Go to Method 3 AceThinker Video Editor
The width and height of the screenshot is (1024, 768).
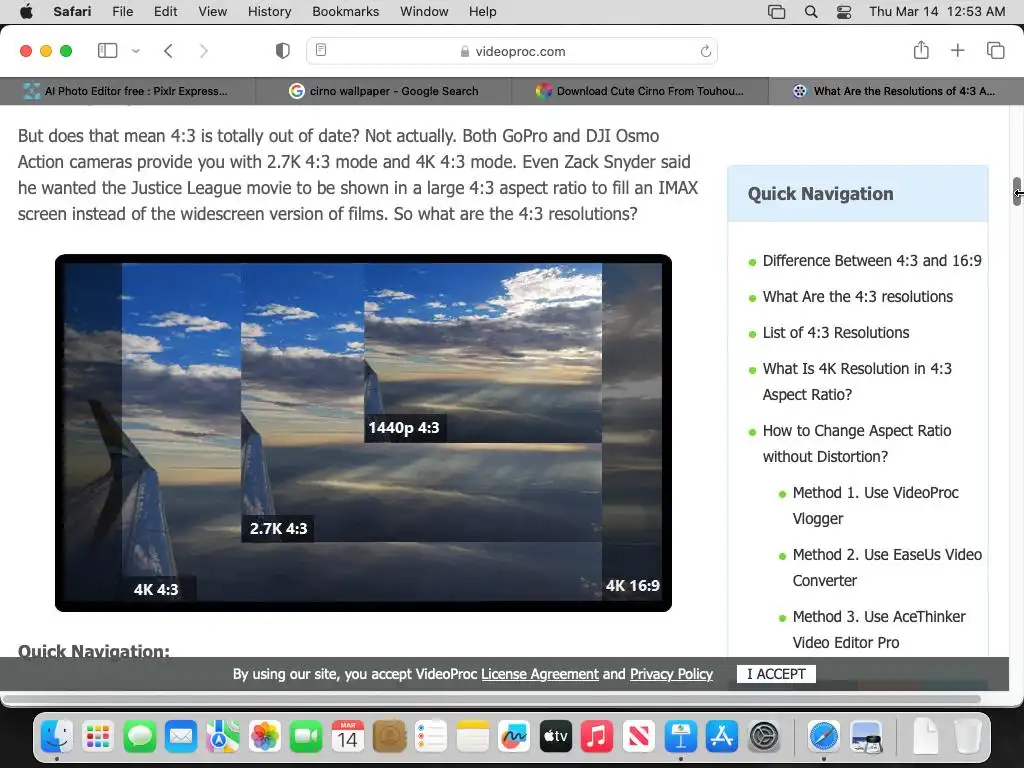point(879,630)
